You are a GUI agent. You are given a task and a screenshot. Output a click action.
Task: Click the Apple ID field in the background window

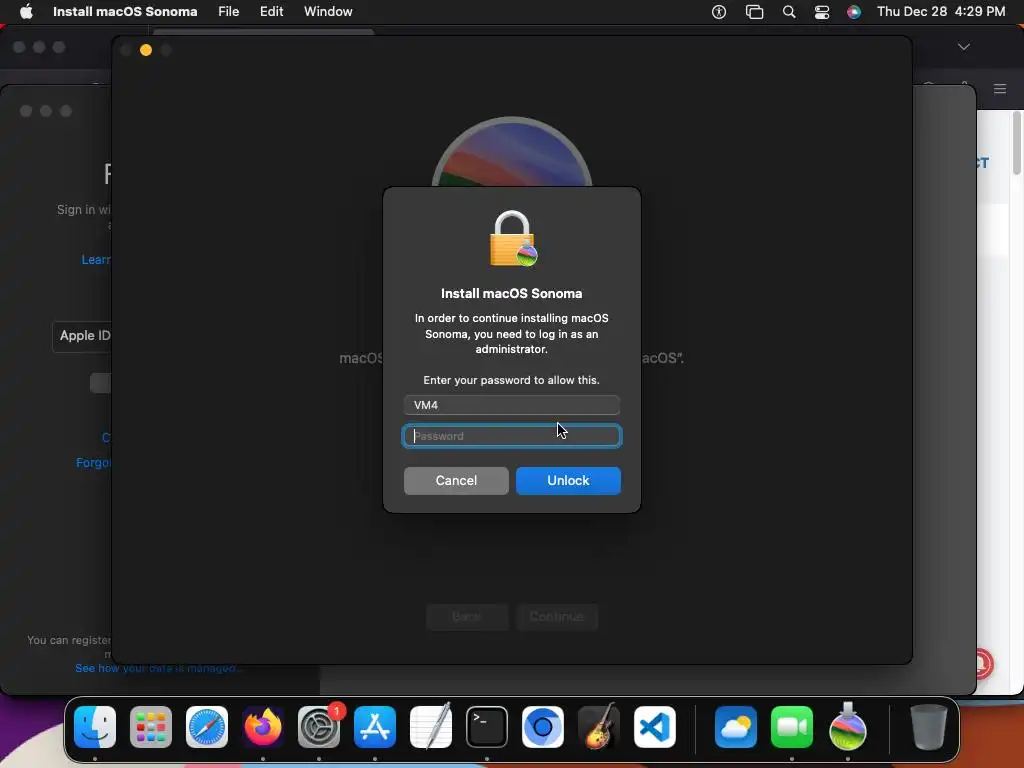(82, 336)
